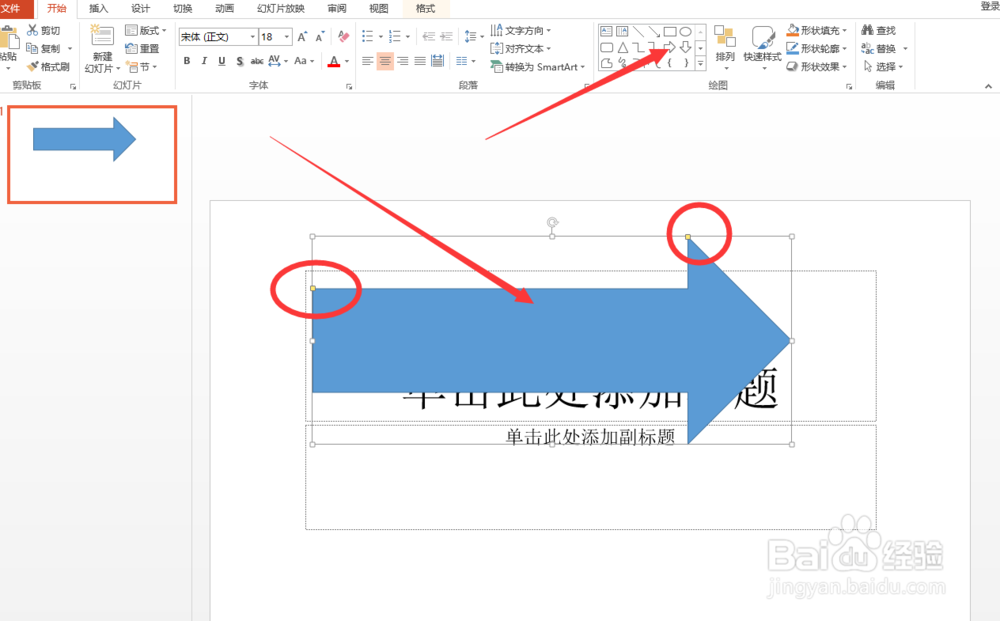Switch to the Transitions (切换) tab
The height and width of the screenshot is (621, 1000).
click(182, 8)
